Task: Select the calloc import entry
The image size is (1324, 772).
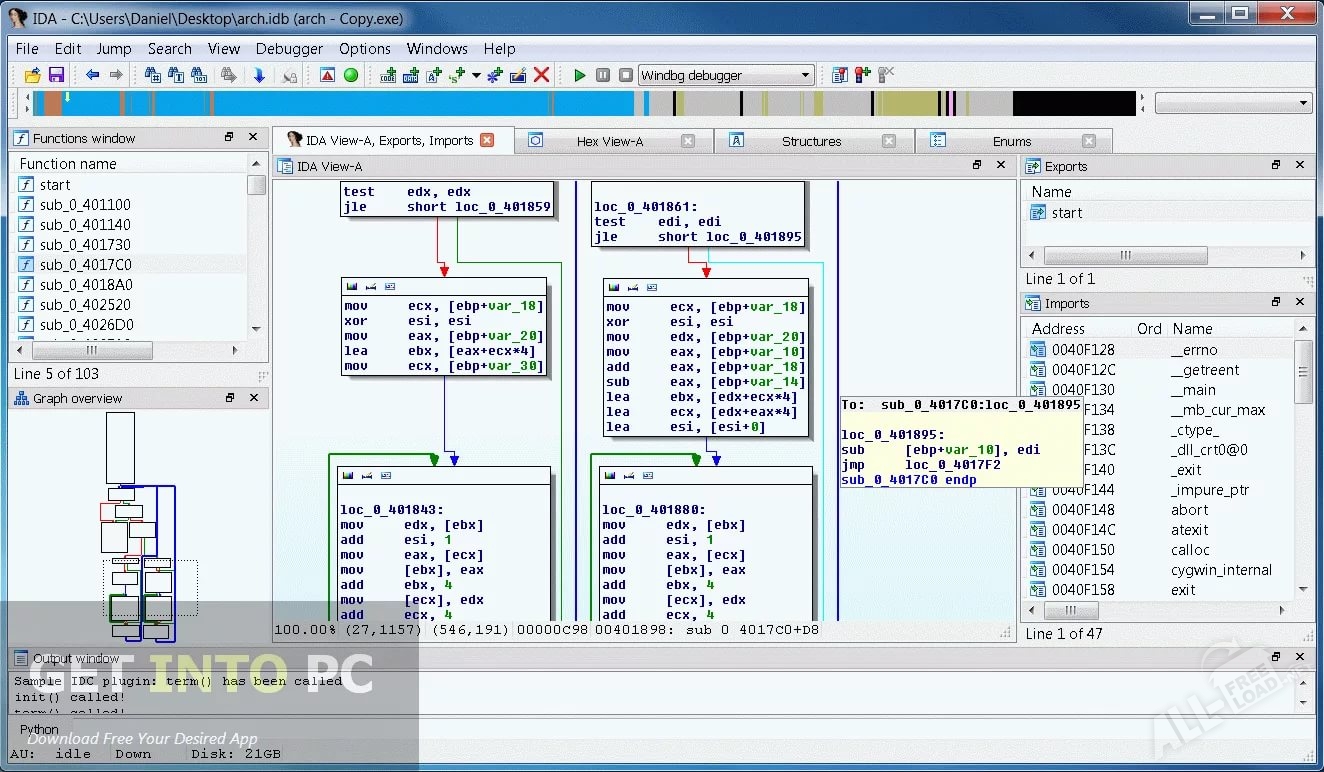Action: coord(1190,549)
